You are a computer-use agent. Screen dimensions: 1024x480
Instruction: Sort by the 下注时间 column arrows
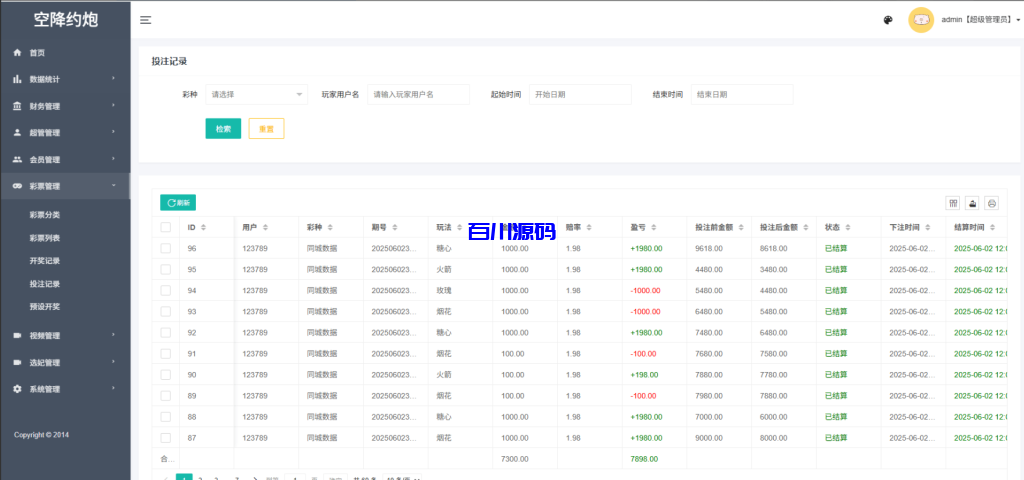point(928,227)
